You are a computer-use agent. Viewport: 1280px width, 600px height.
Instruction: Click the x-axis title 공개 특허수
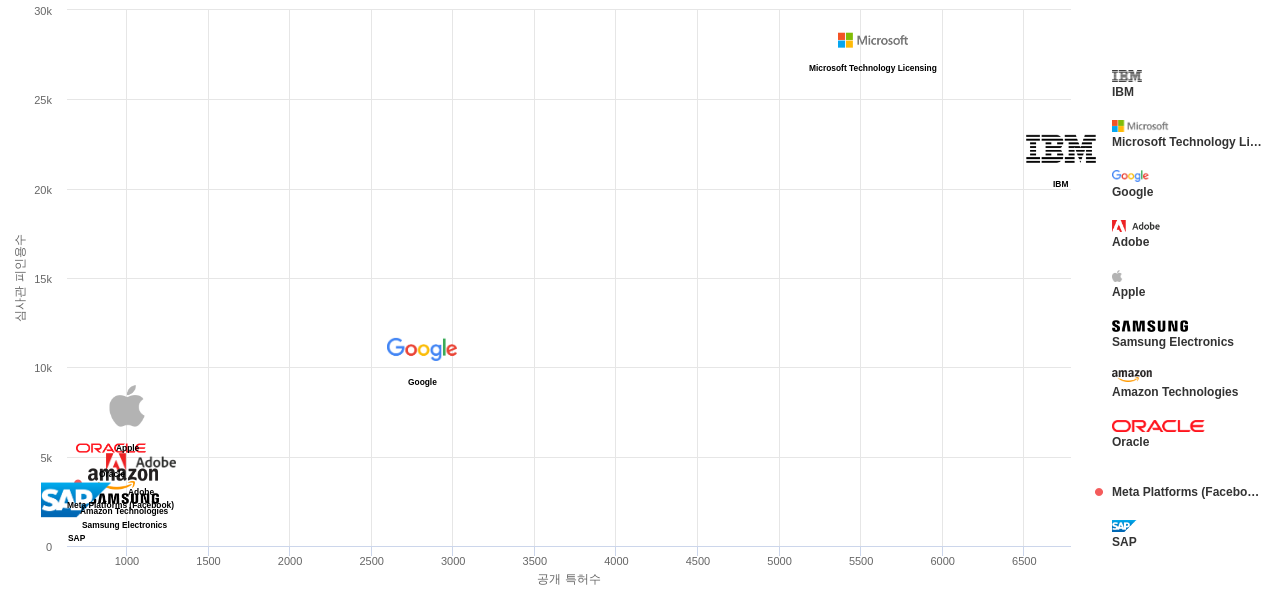[569, 579]
